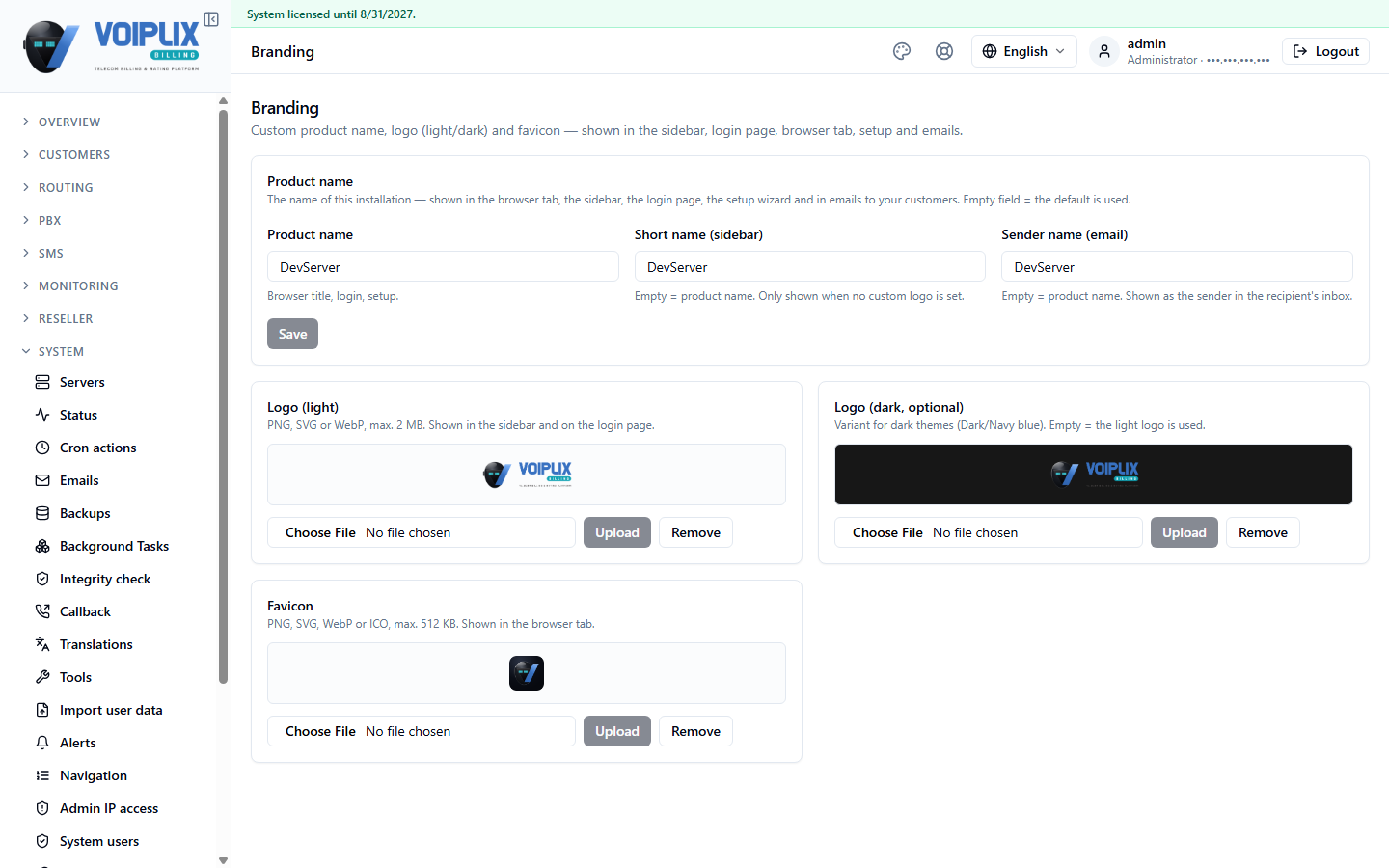The image size is (1389, 868).
Task: Open the Status page icon
Action: 42,415
